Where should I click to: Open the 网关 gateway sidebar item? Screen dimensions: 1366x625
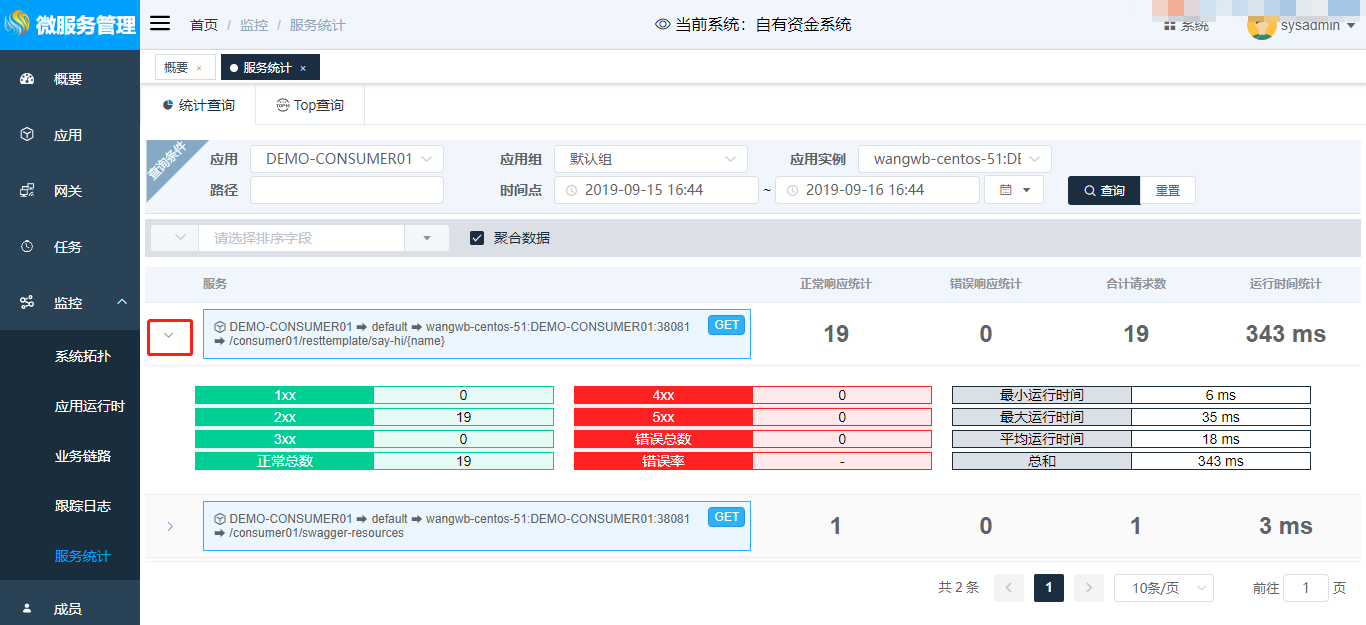tap(68, 191)
